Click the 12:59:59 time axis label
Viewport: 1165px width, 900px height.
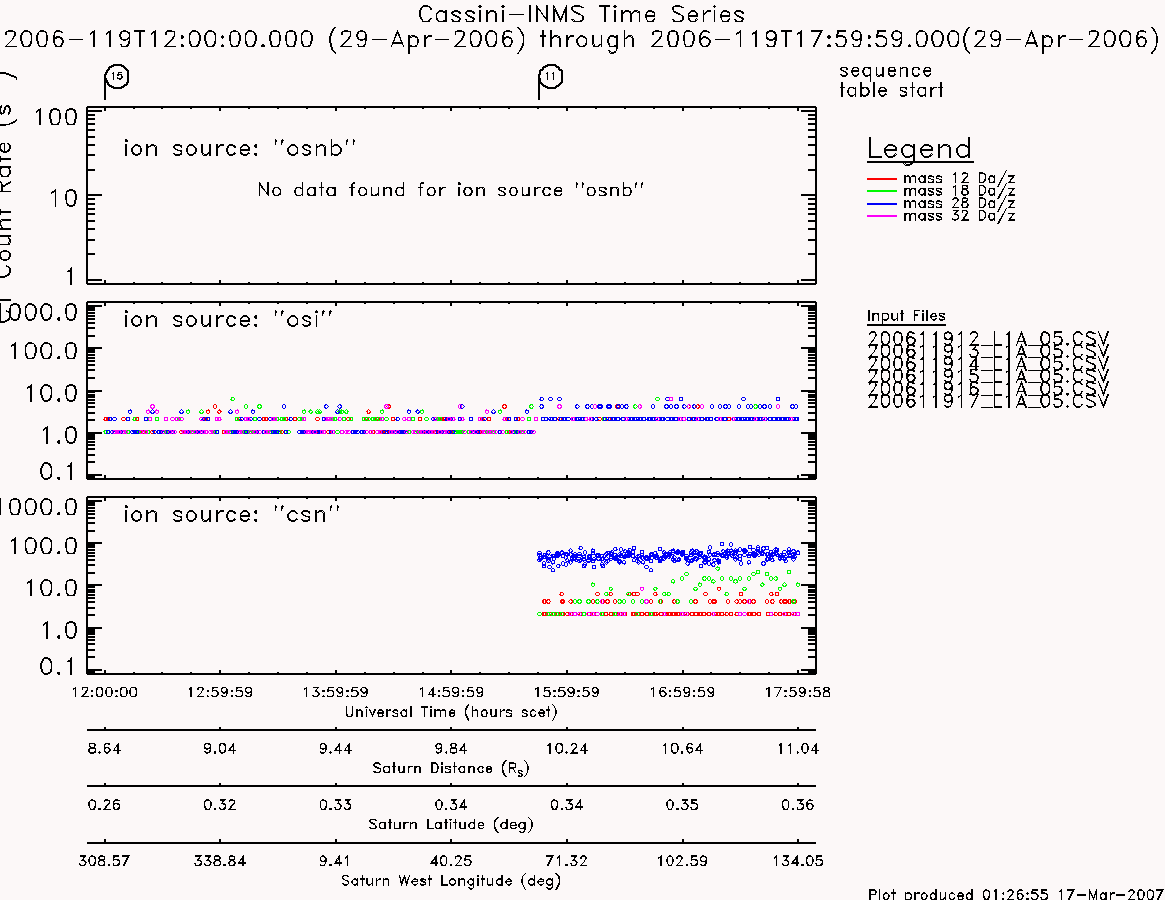click(x=220, y=692)
